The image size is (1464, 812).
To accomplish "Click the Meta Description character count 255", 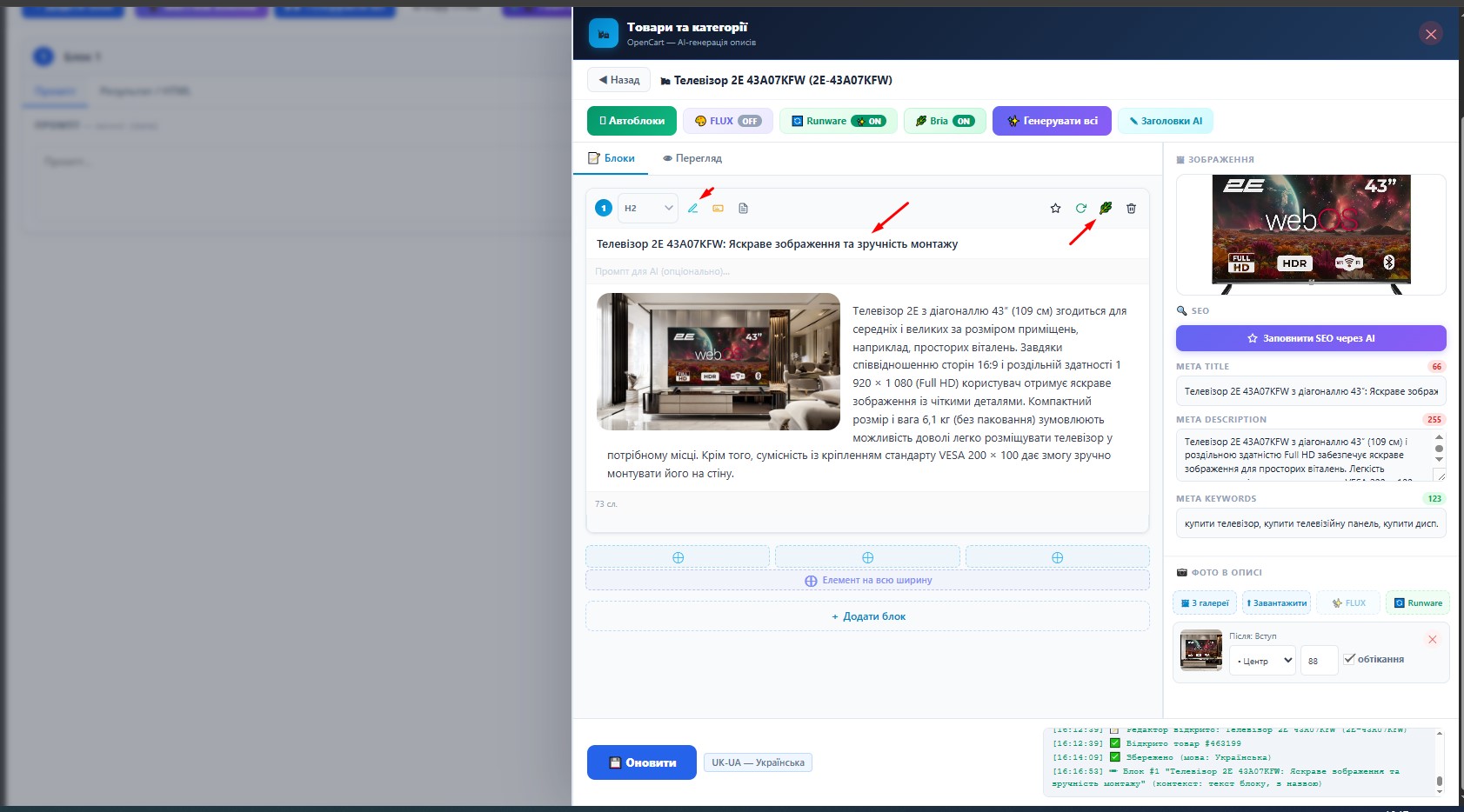I will pyautogui.click(x=1434, y=420).
